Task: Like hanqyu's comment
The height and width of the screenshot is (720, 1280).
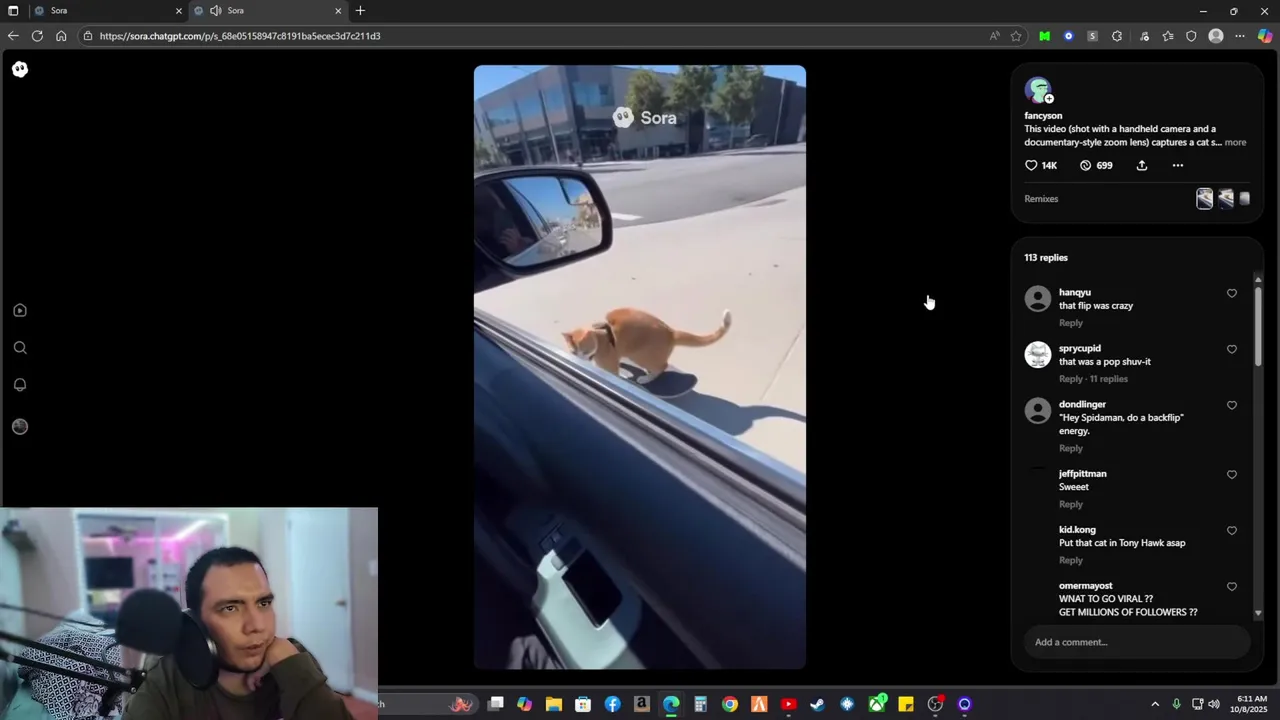Action: [x=1232, y=294]
